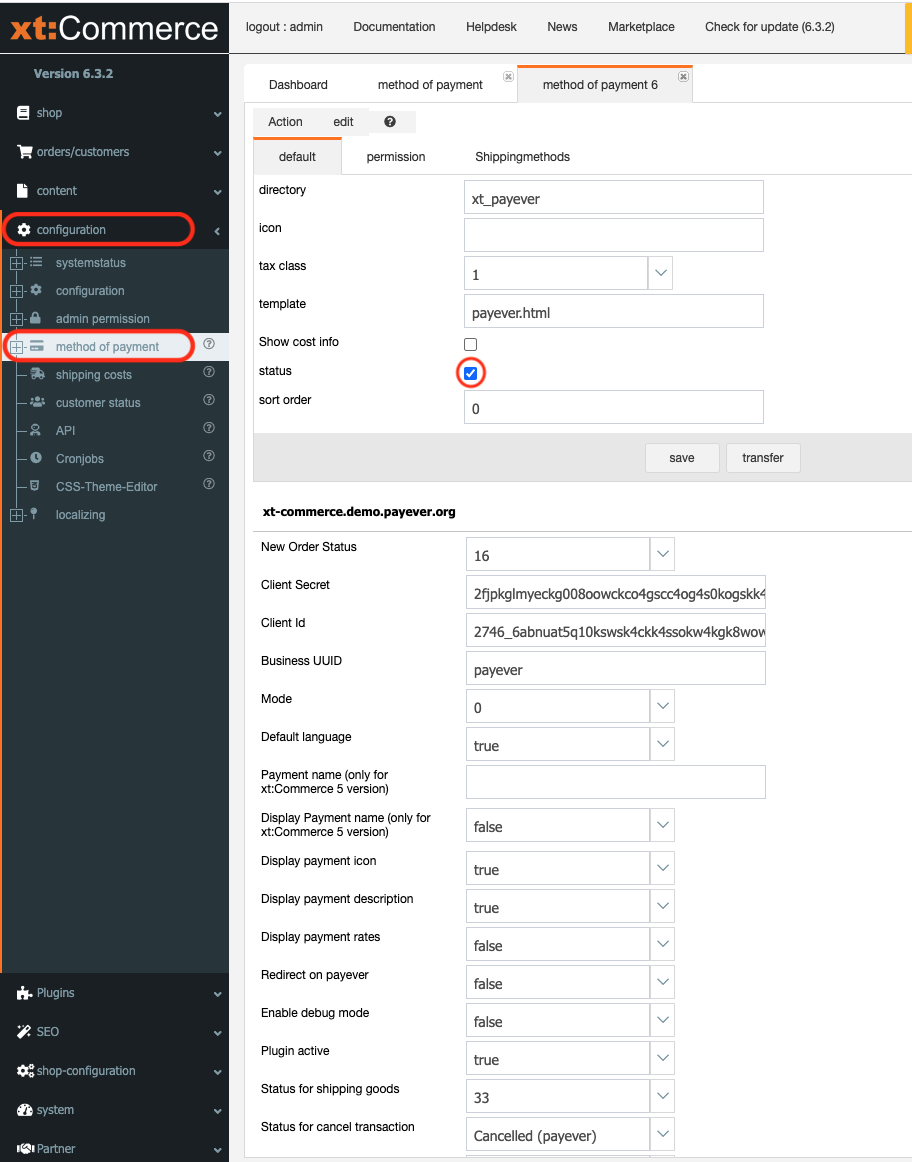Open the tax class dropdown
The height and width of the screenshot is (1162, 912).
pyautogui.click(x=661, y=273)
